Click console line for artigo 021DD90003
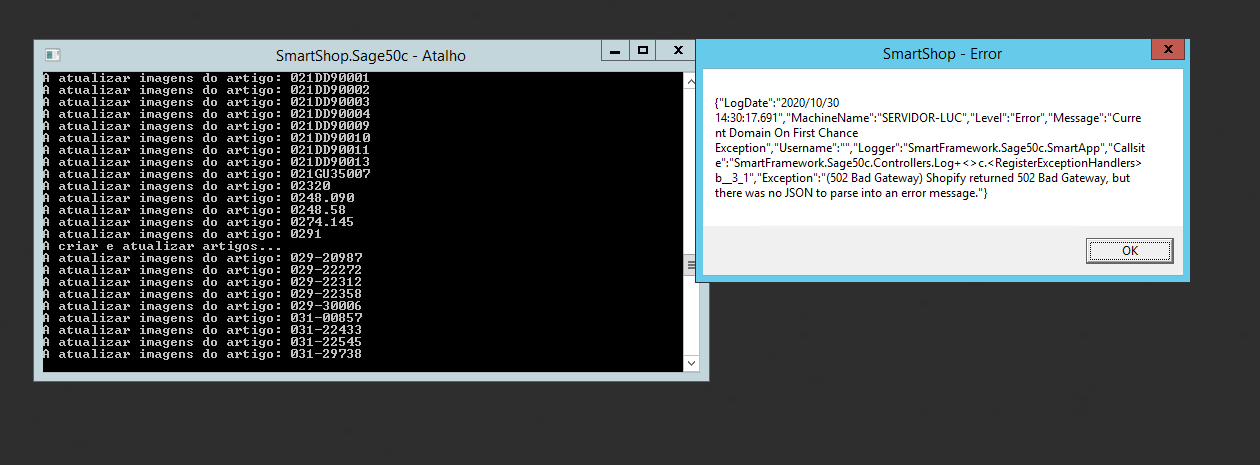 207,101
